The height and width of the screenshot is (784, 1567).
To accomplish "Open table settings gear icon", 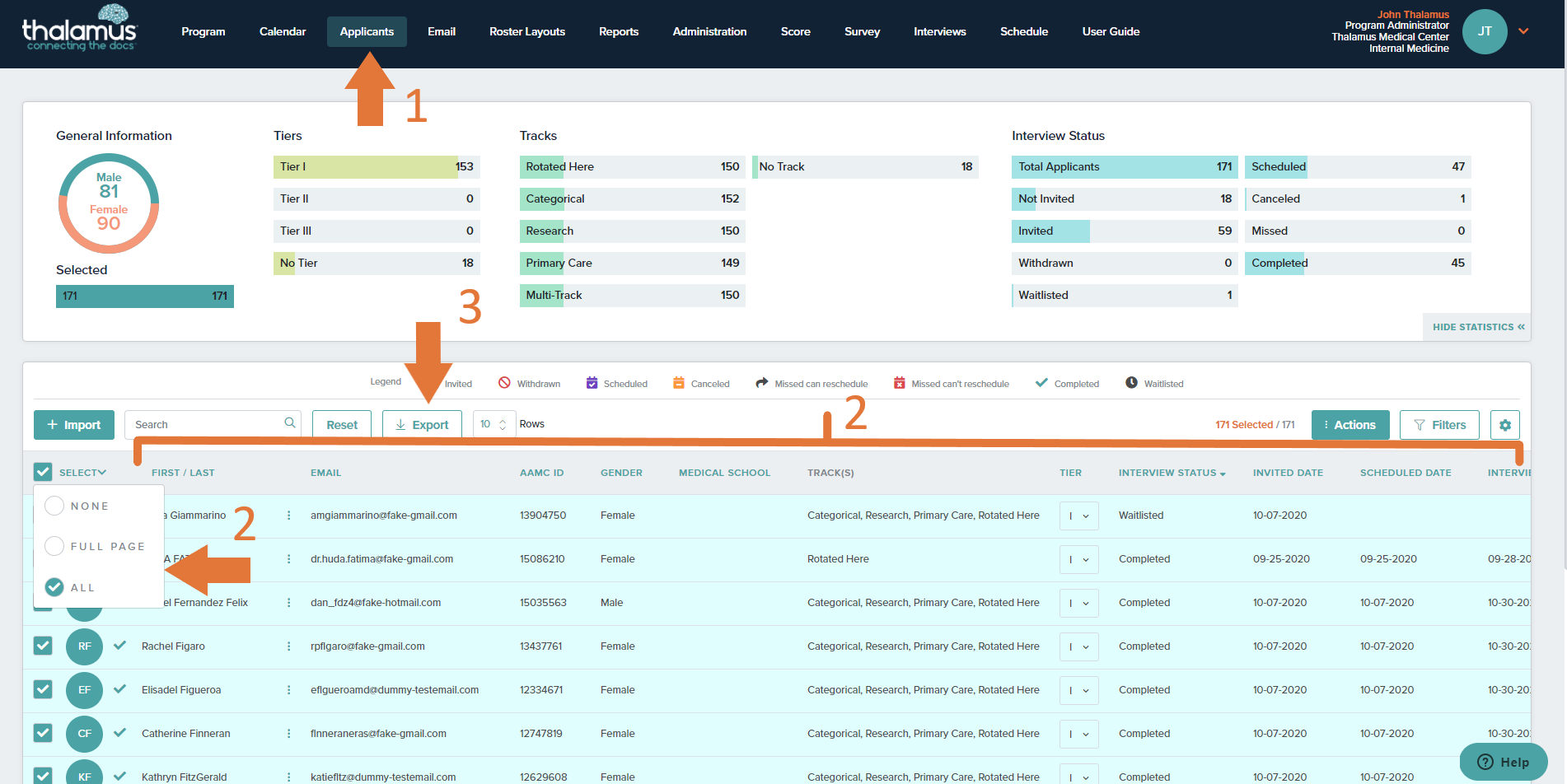I will (x=1505, y=425).
